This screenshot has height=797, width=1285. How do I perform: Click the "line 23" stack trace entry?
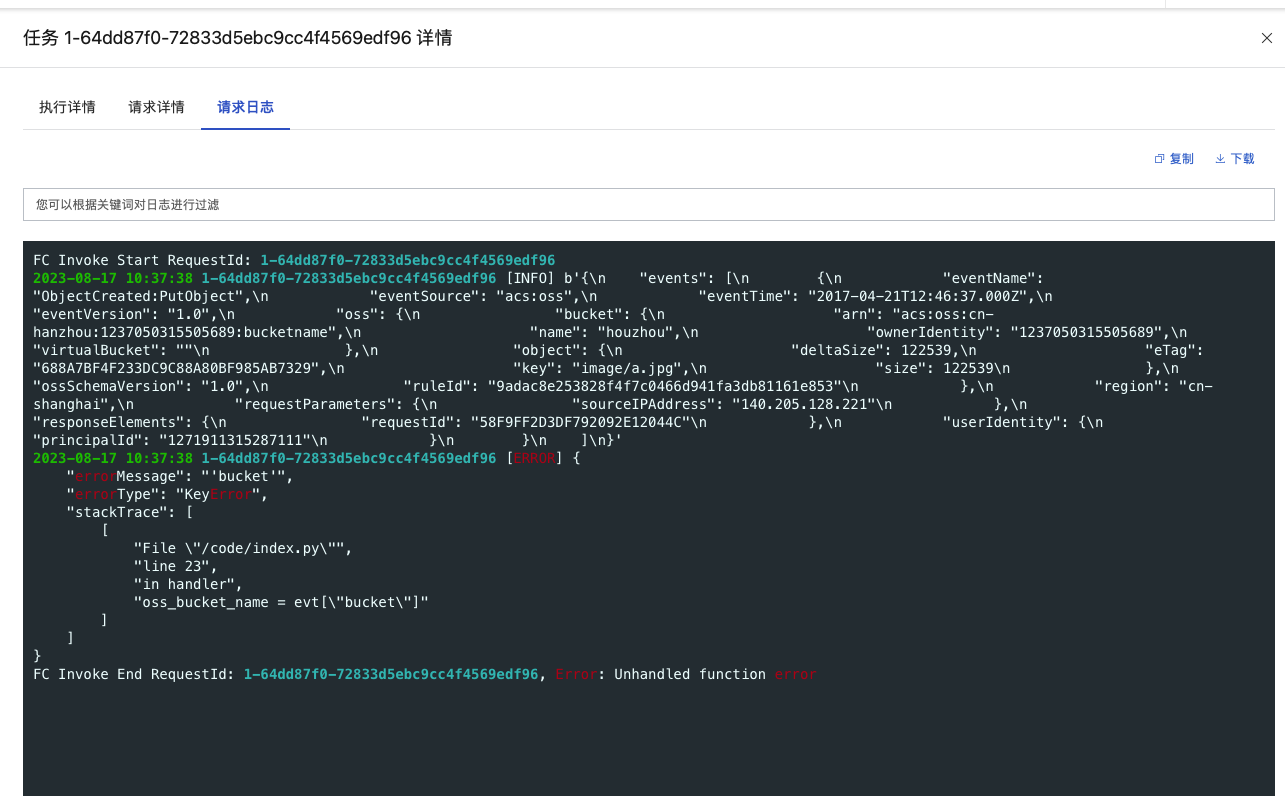[175, 566]
